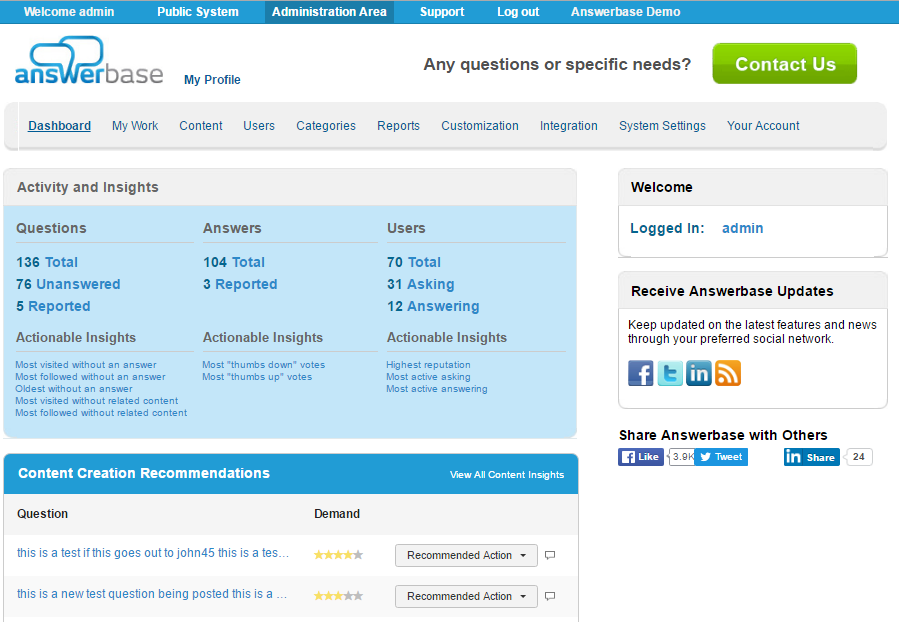Switch to Public System
This screenshot has height=622, width=899.
click(198, 11)
